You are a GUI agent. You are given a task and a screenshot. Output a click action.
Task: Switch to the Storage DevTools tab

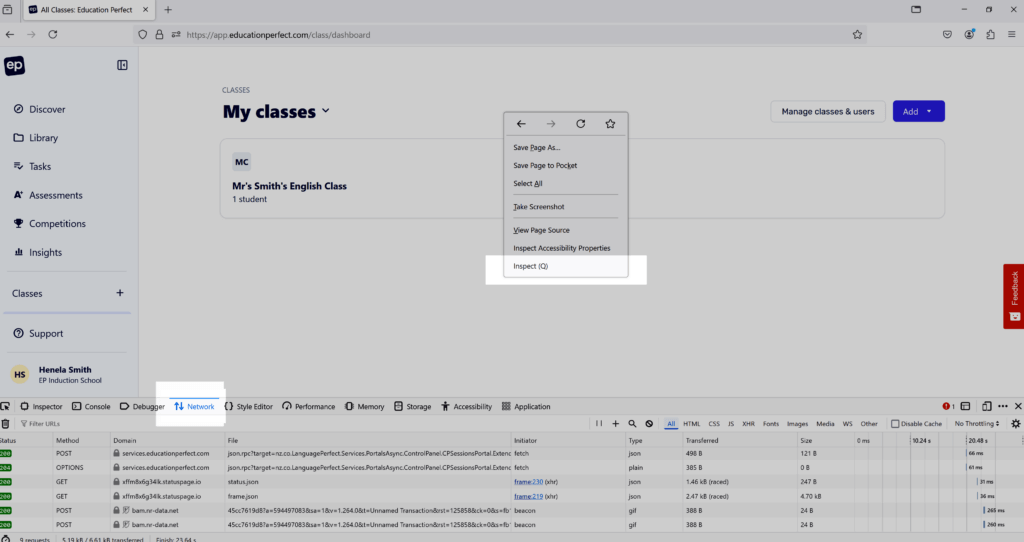click(x=412, y=406)
